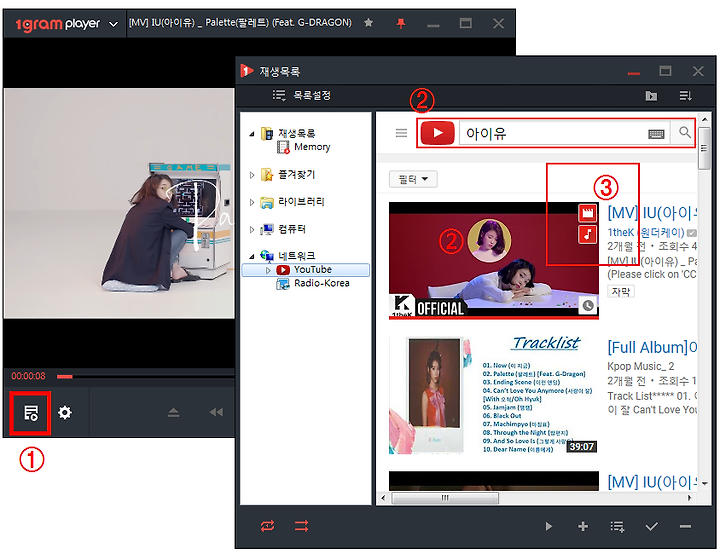
Task: Click the magnifier search button
Action: (684, 133)
